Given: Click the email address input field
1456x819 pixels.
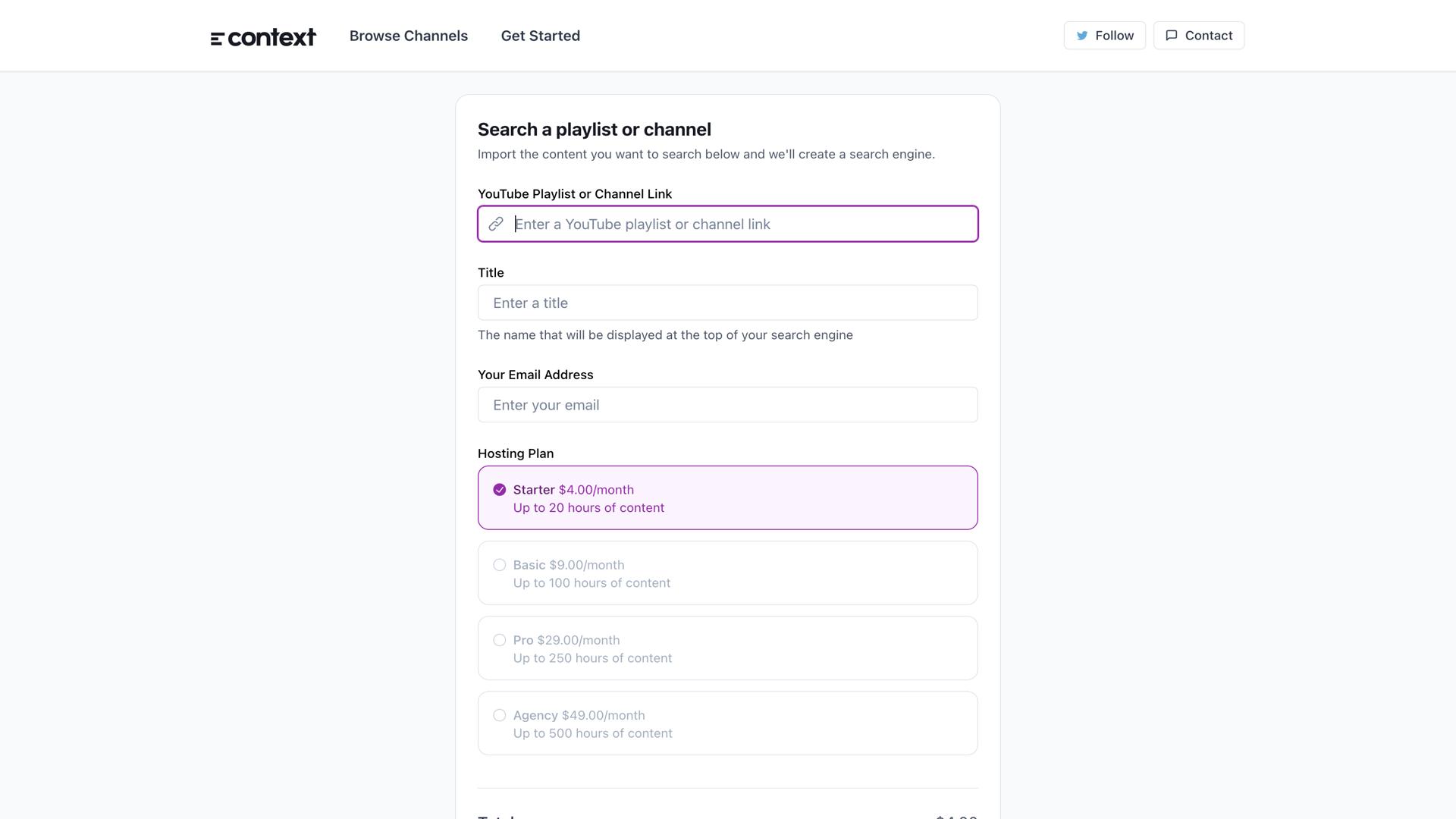Looking at the screenshot, I should coord(727,404).
